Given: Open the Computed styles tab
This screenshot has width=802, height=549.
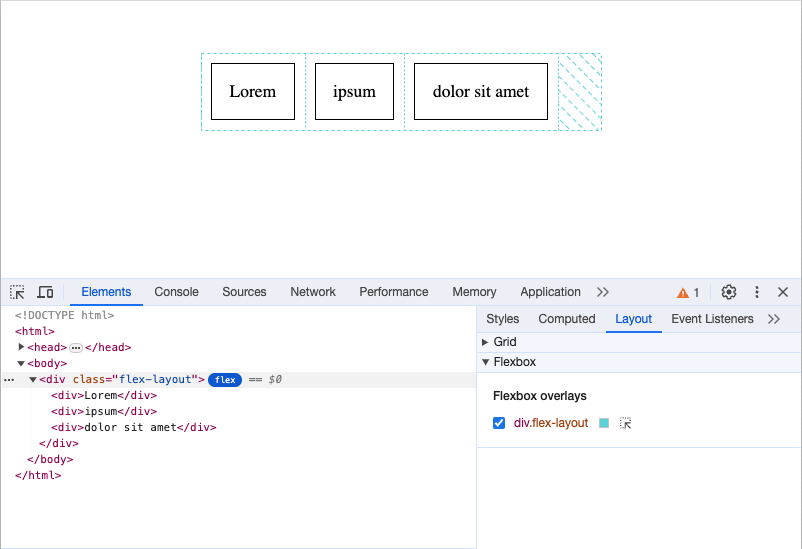Looking at the screenshot, I should (x=566, y=319).
